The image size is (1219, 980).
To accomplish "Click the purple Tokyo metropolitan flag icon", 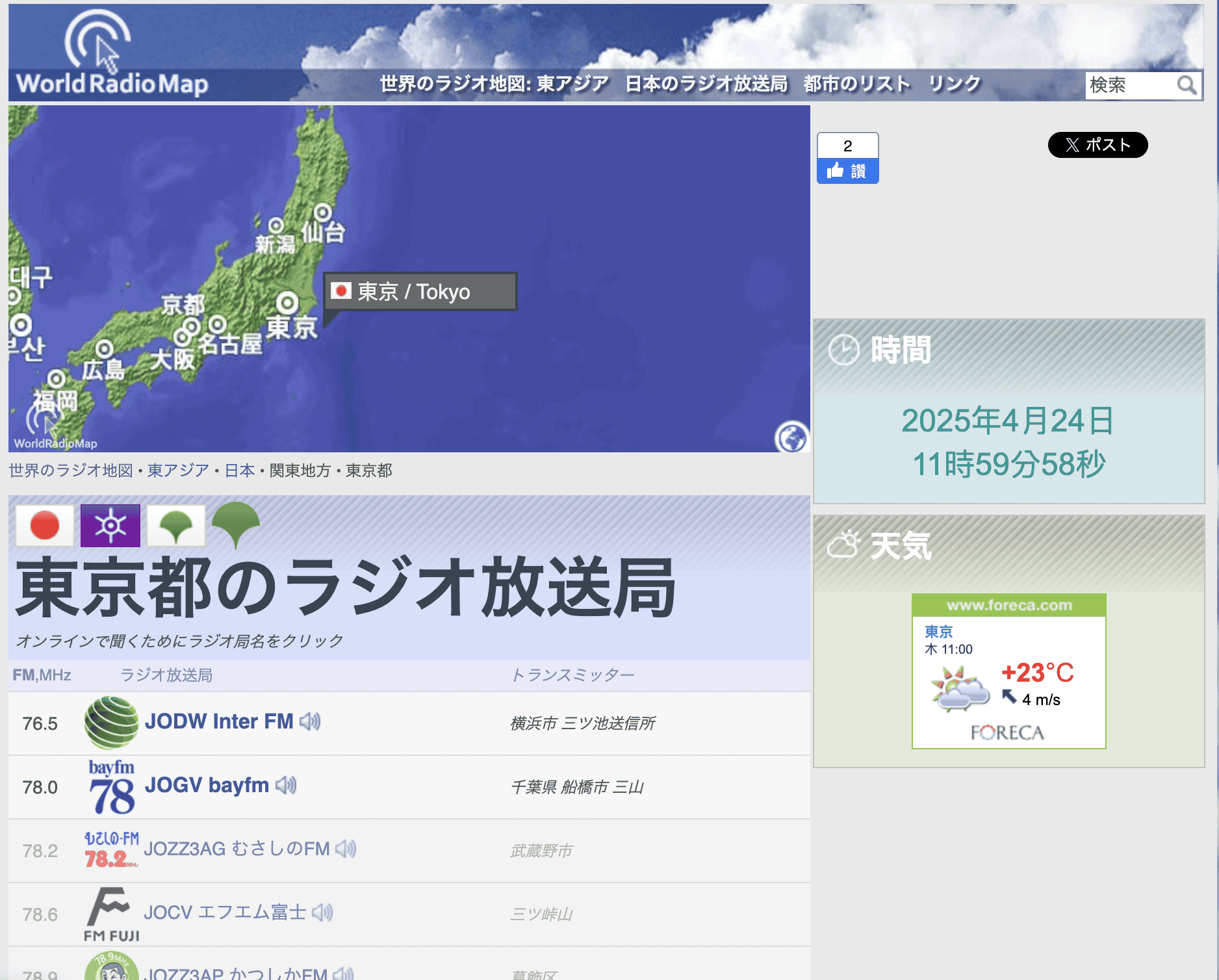I will coord(110,525).
